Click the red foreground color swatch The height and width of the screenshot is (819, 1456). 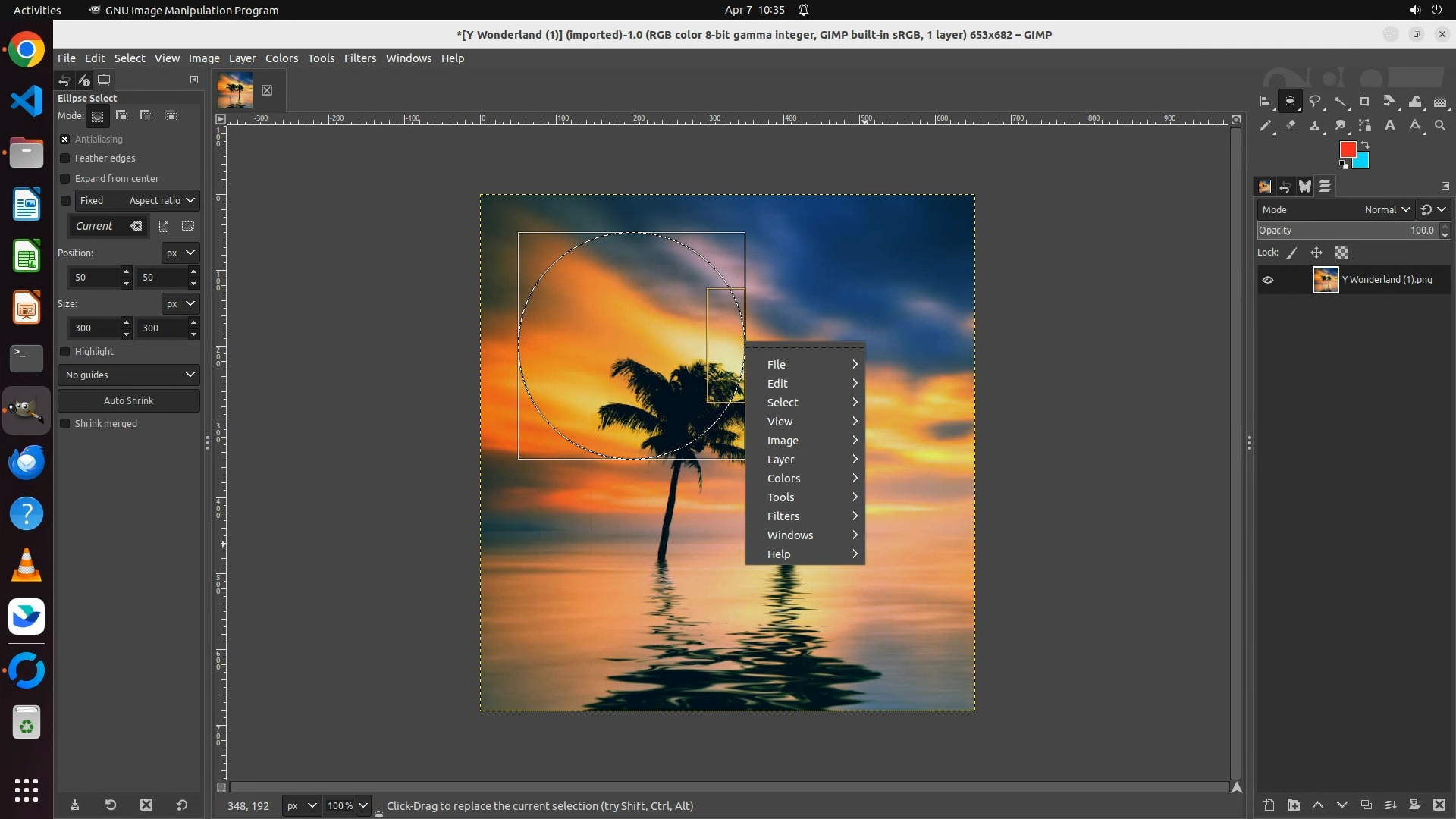(x=1347, y=149)
